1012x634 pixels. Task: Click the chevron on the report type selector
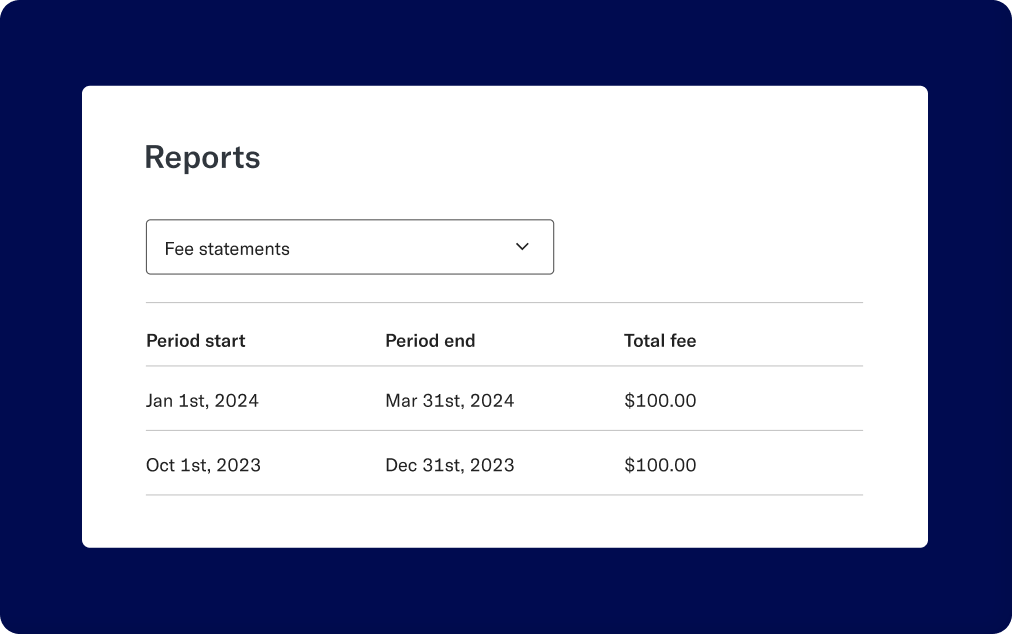tap(521, 246)
